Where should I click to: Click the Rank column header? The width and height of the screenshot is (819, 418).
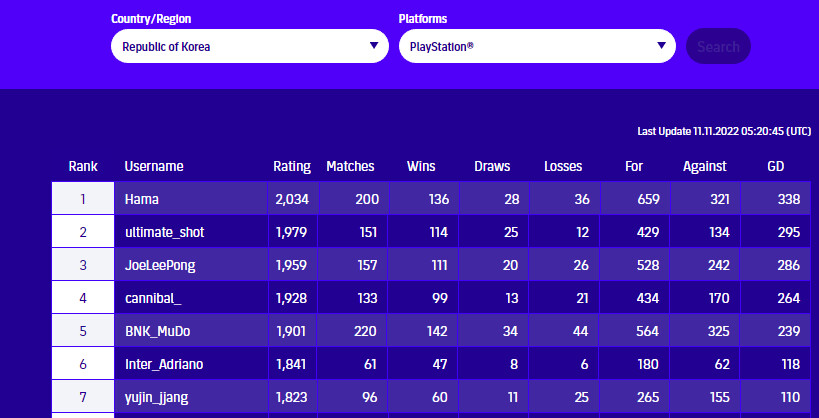82,166
